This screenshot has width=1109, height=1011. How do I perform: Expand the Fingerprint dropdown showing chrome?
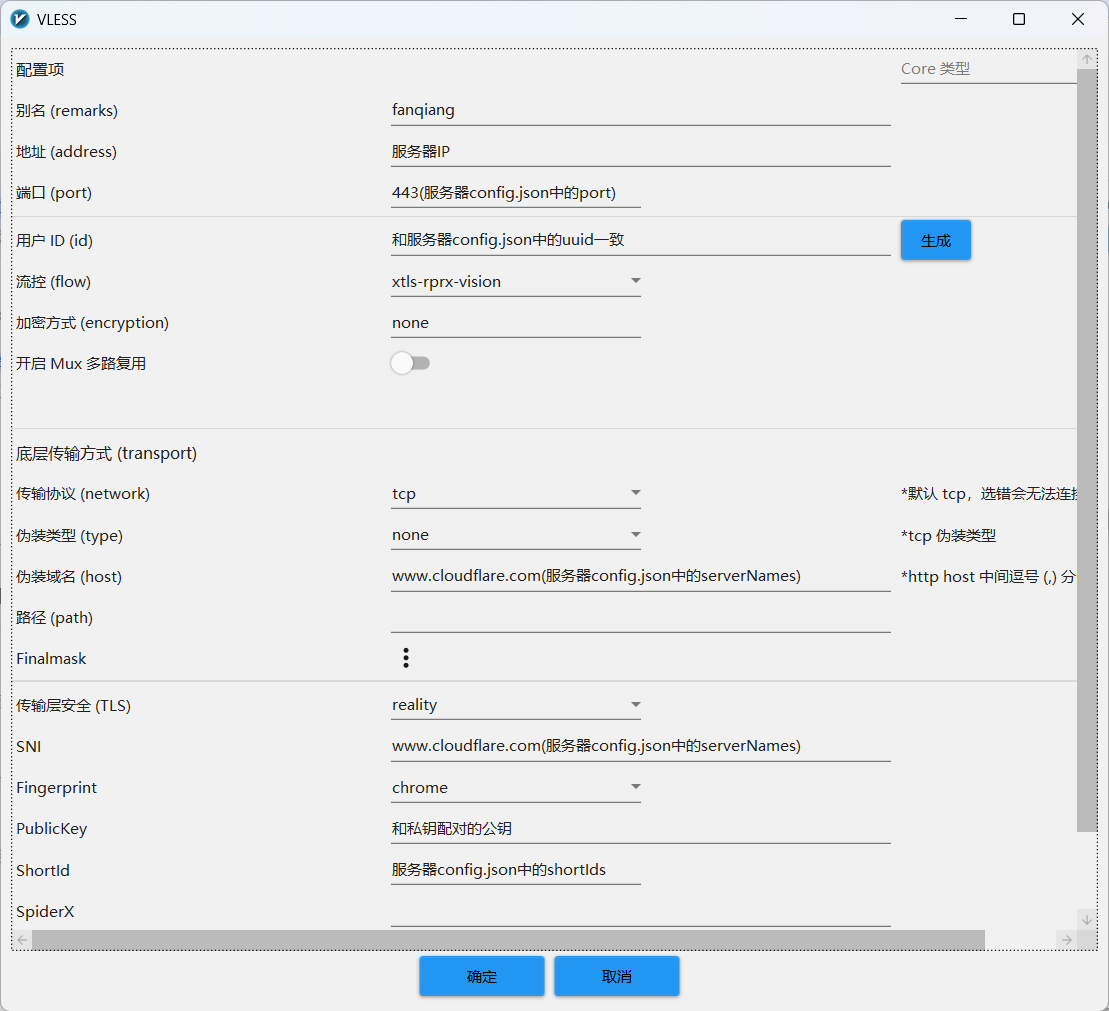(515, 788)
